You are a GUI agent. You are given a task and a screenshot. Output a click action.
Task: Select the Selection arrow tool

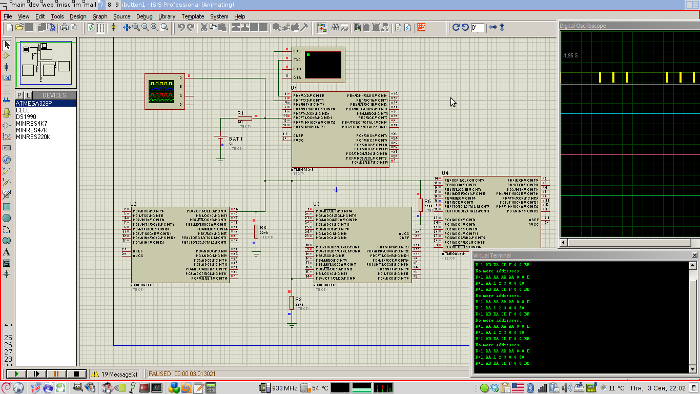point(7,45)
